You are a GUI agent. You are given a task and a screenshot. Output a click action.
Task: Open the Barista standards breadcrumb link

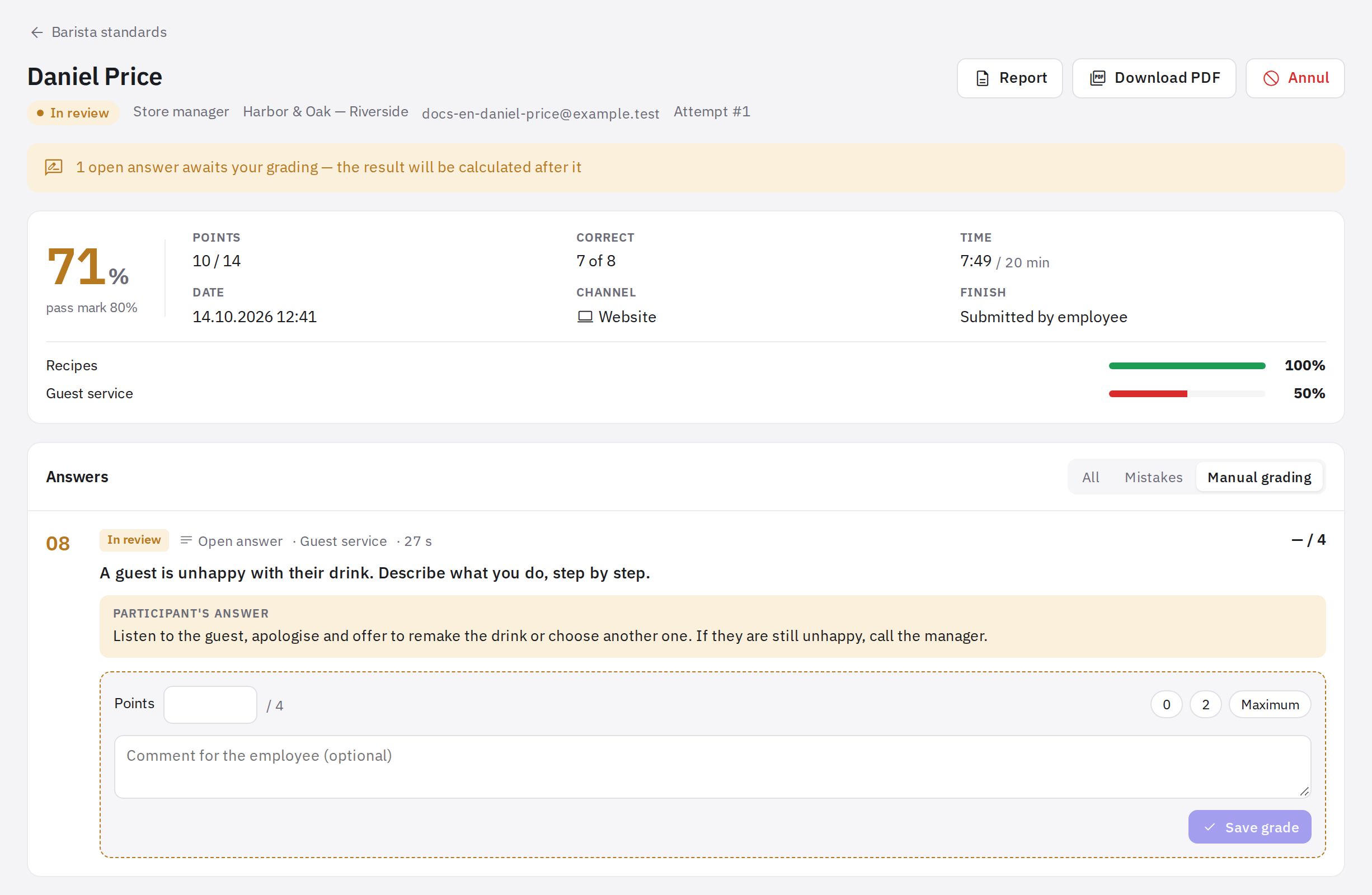[x=109, y=32]
